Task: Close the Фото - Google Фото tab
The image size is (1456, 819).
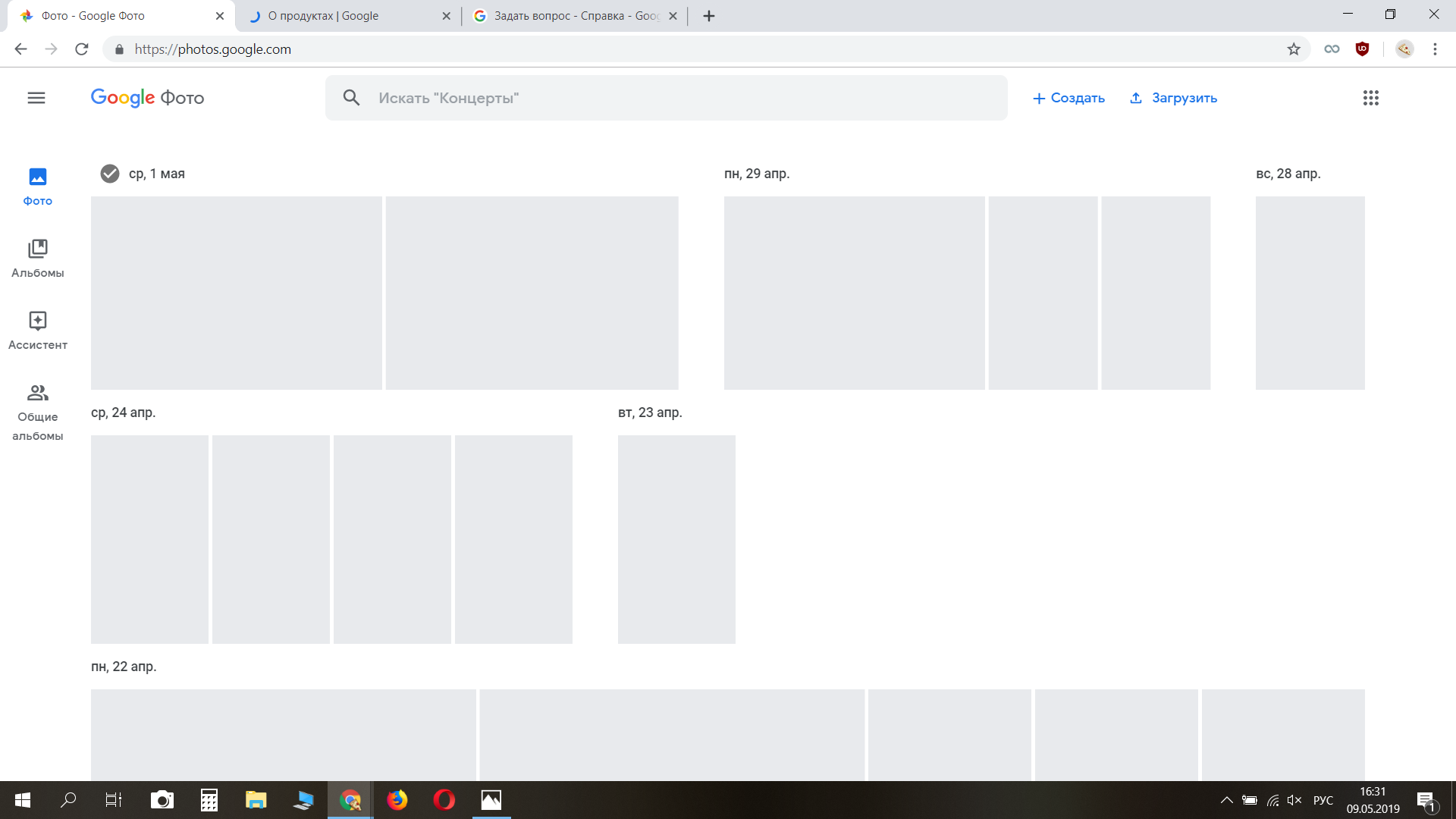Action: (x=220, y=16)
